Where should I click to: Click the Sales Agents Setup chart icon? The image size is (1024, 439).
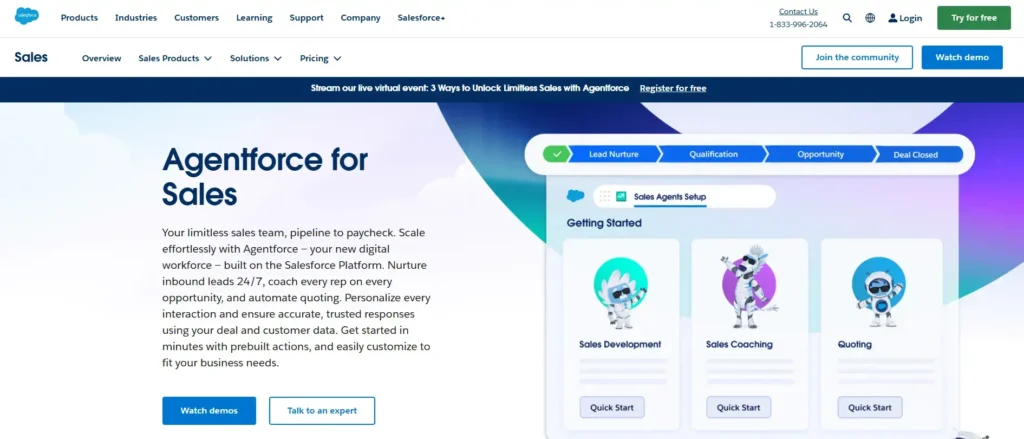621,196
